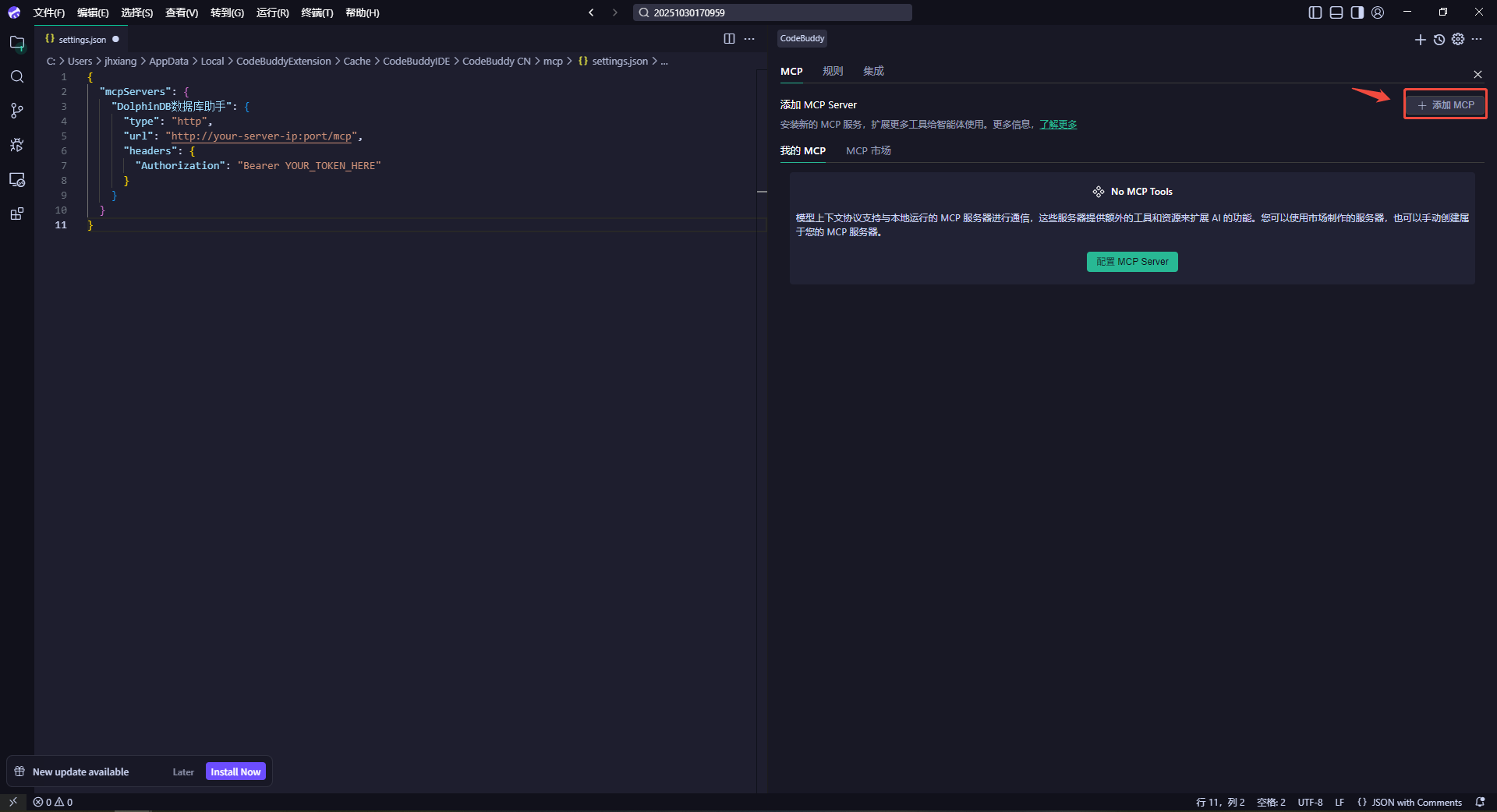
Task: Click the split editor icon
Action: click(x=729, y=39)
